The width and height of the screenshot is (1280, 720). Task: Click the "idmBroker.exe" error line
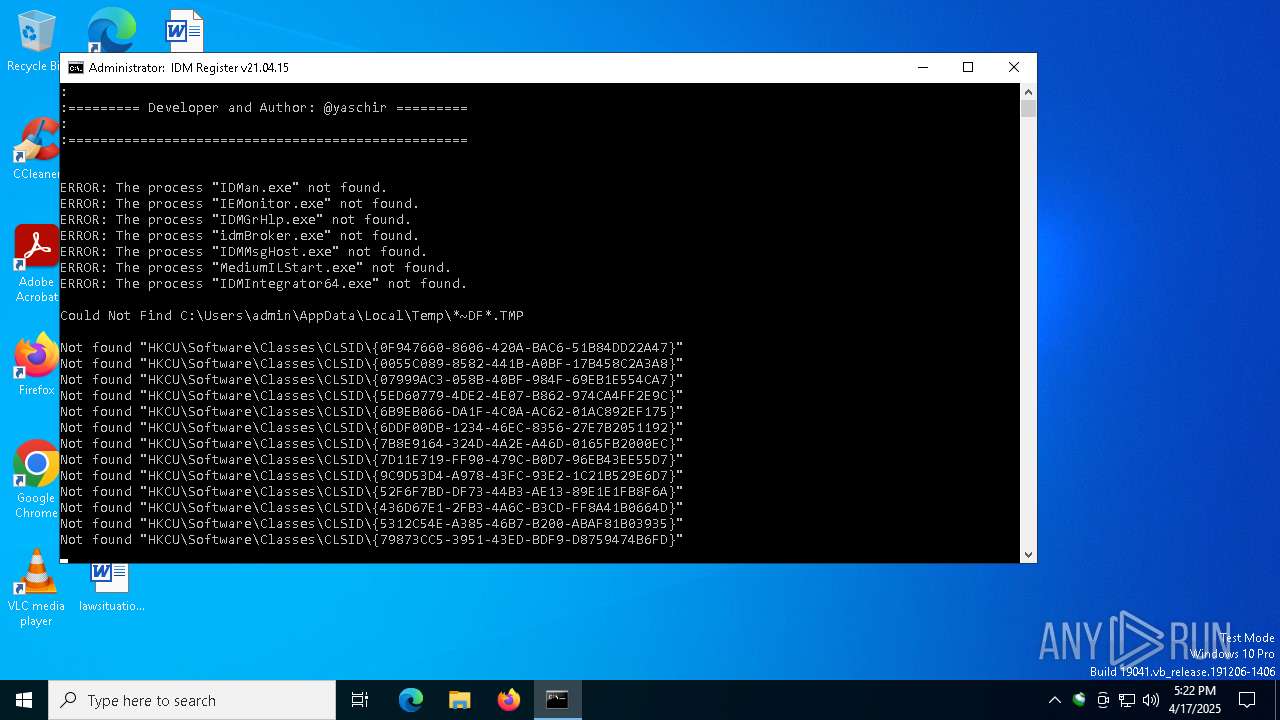(x=240, y=236)
